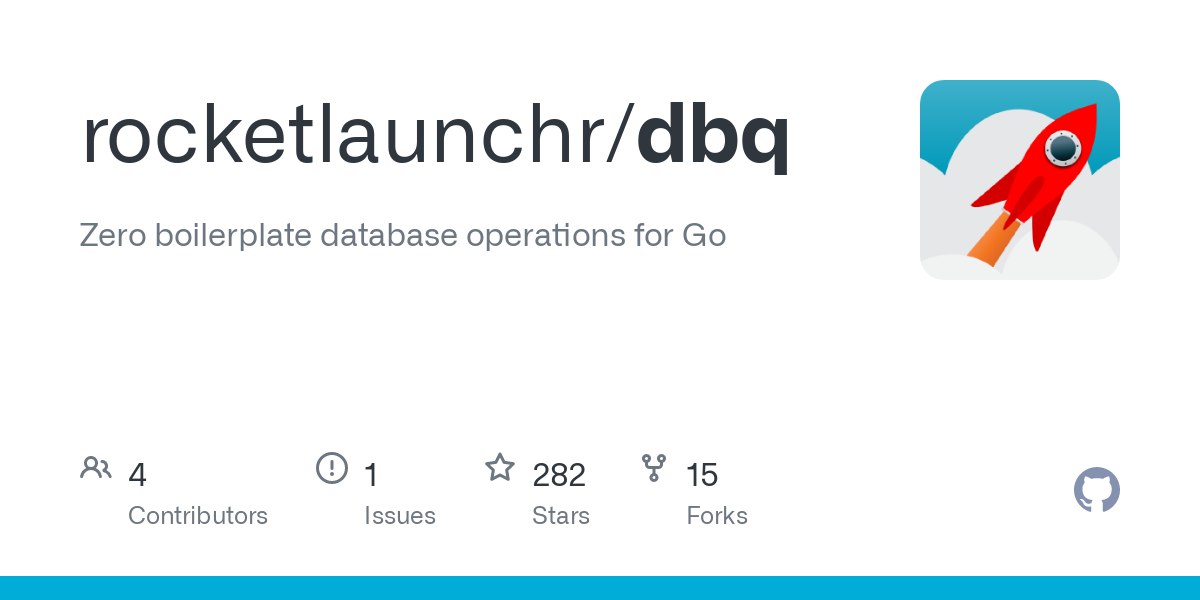Click the stars count '282'
Screen dimensions: 1200x600
pos(559,475)
